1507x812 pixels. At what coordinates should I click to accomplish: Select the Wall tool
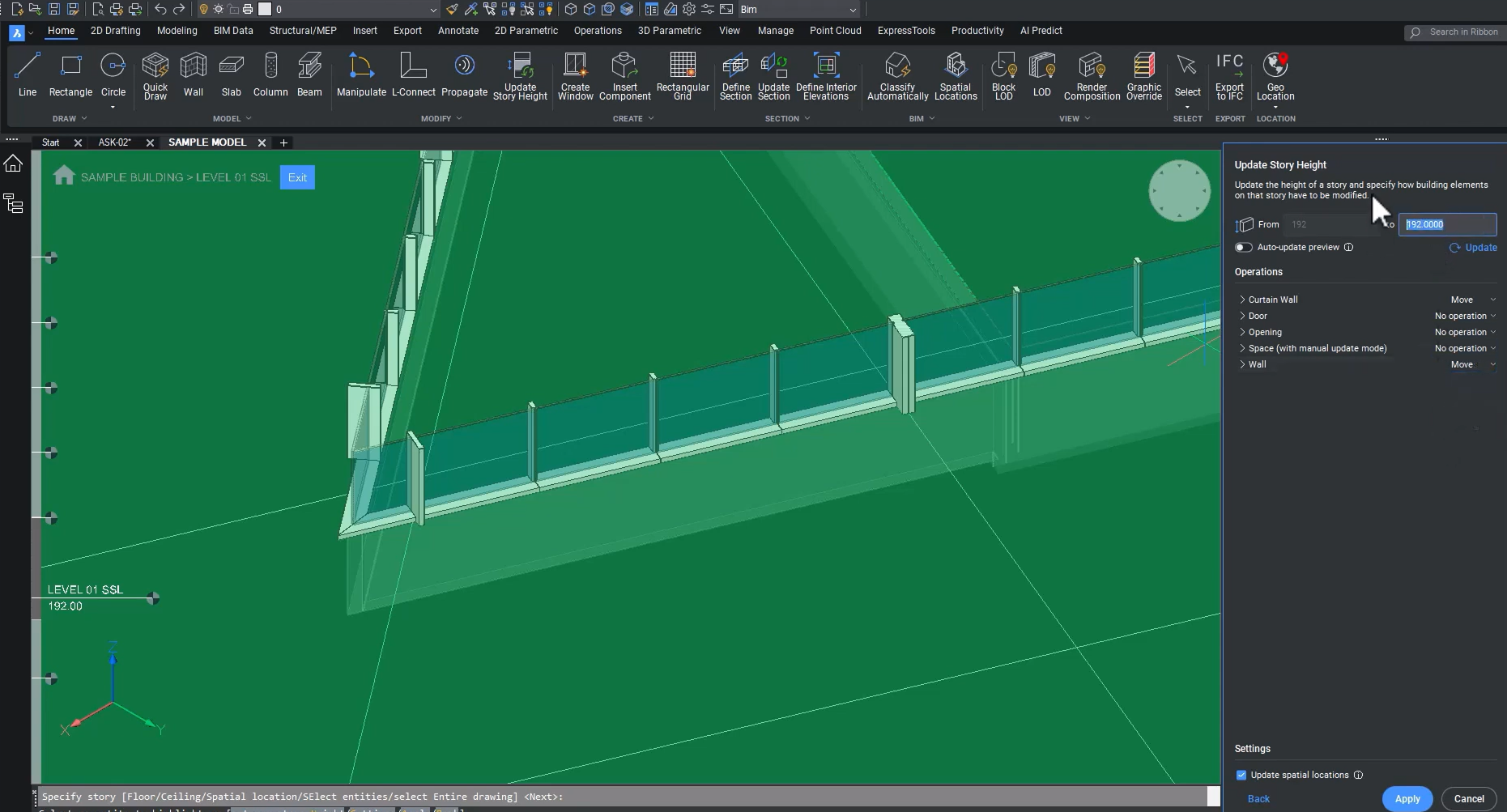coord(193,75)
